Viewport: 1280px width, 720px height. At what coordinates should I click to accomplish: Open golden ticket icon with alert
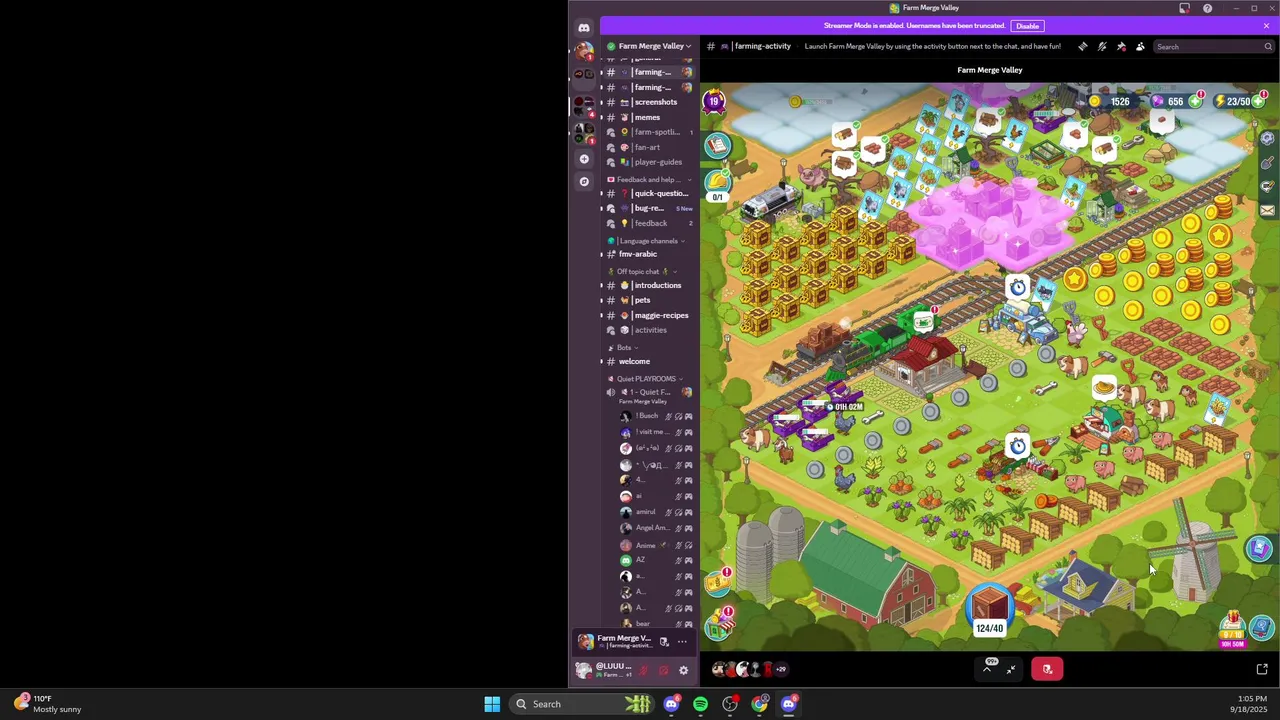(717, 581)
